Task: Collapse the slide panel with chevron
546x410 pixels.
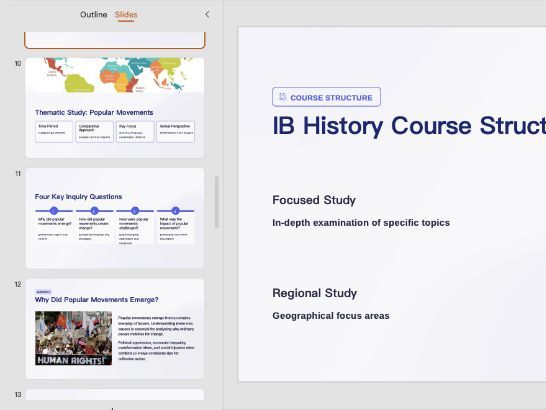Action: tap(207, 14)
